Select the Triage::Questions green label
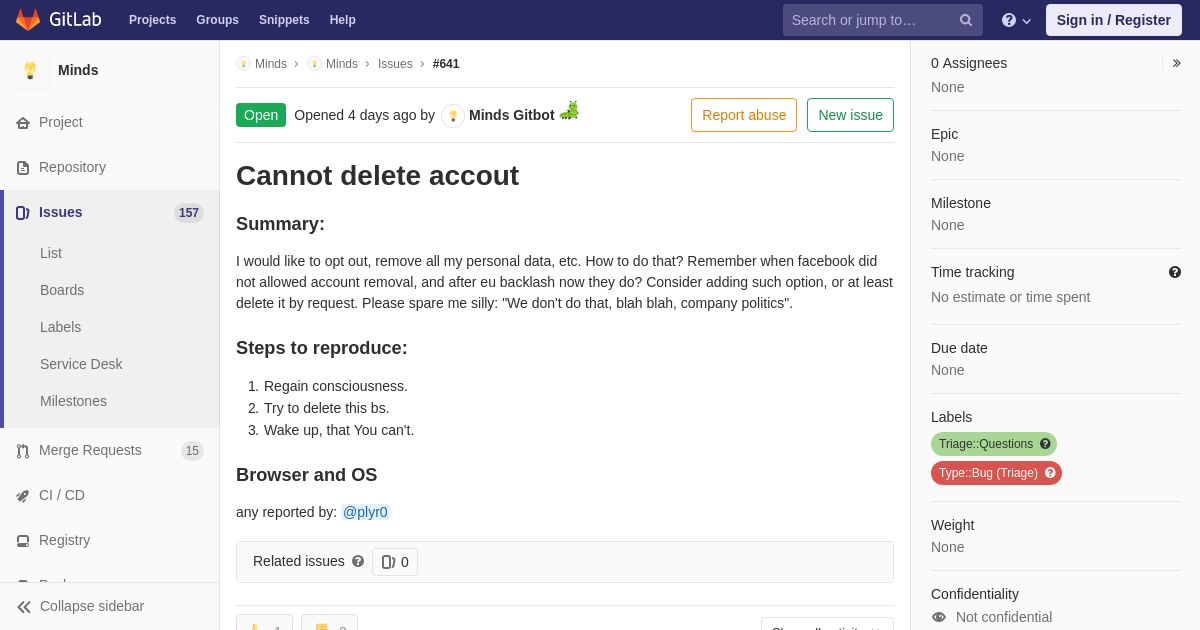This screenshot has width=1200, height=630. coord(985,444)
